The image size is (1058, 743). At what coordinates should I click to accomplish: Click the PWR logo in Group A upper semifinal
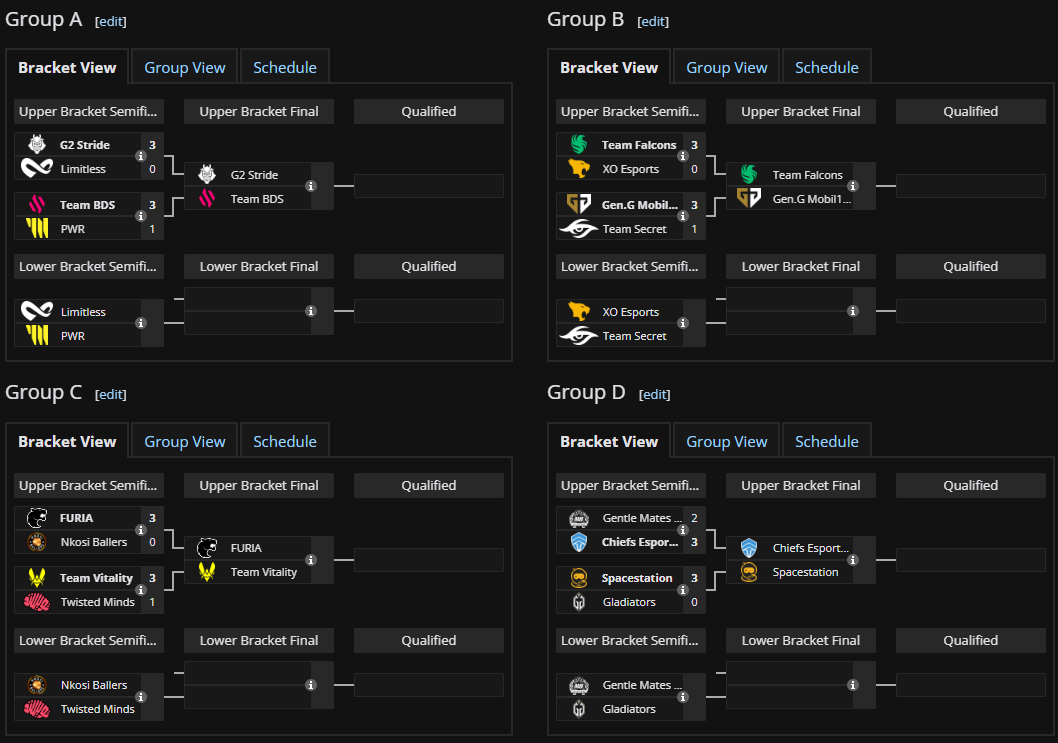37,228
